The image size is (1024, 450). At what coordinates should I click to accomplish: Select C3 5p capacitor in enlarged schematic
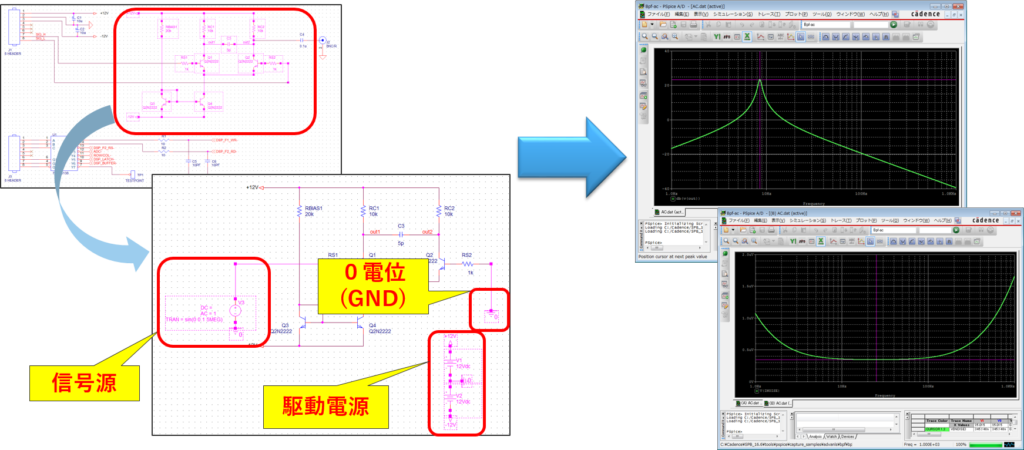coord(401,234)
